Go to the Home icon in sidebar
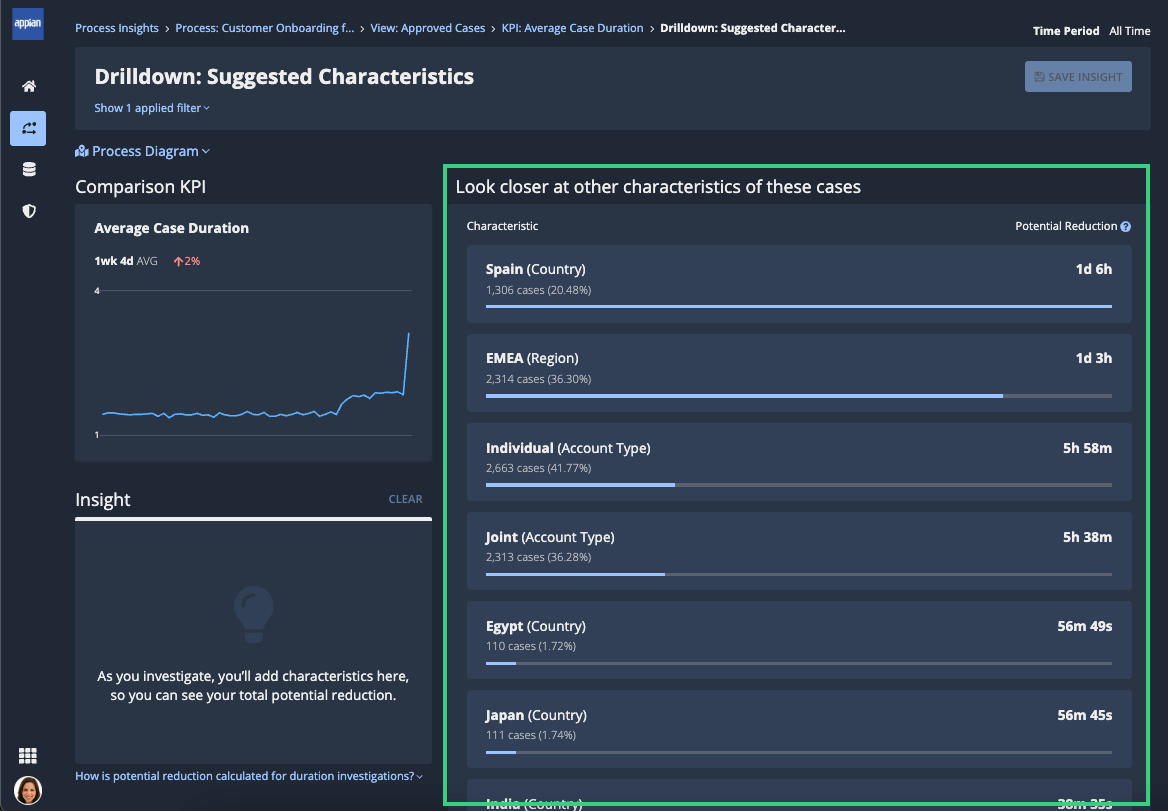The height and width of the screenshot is (811, 1168). [28, 86]
